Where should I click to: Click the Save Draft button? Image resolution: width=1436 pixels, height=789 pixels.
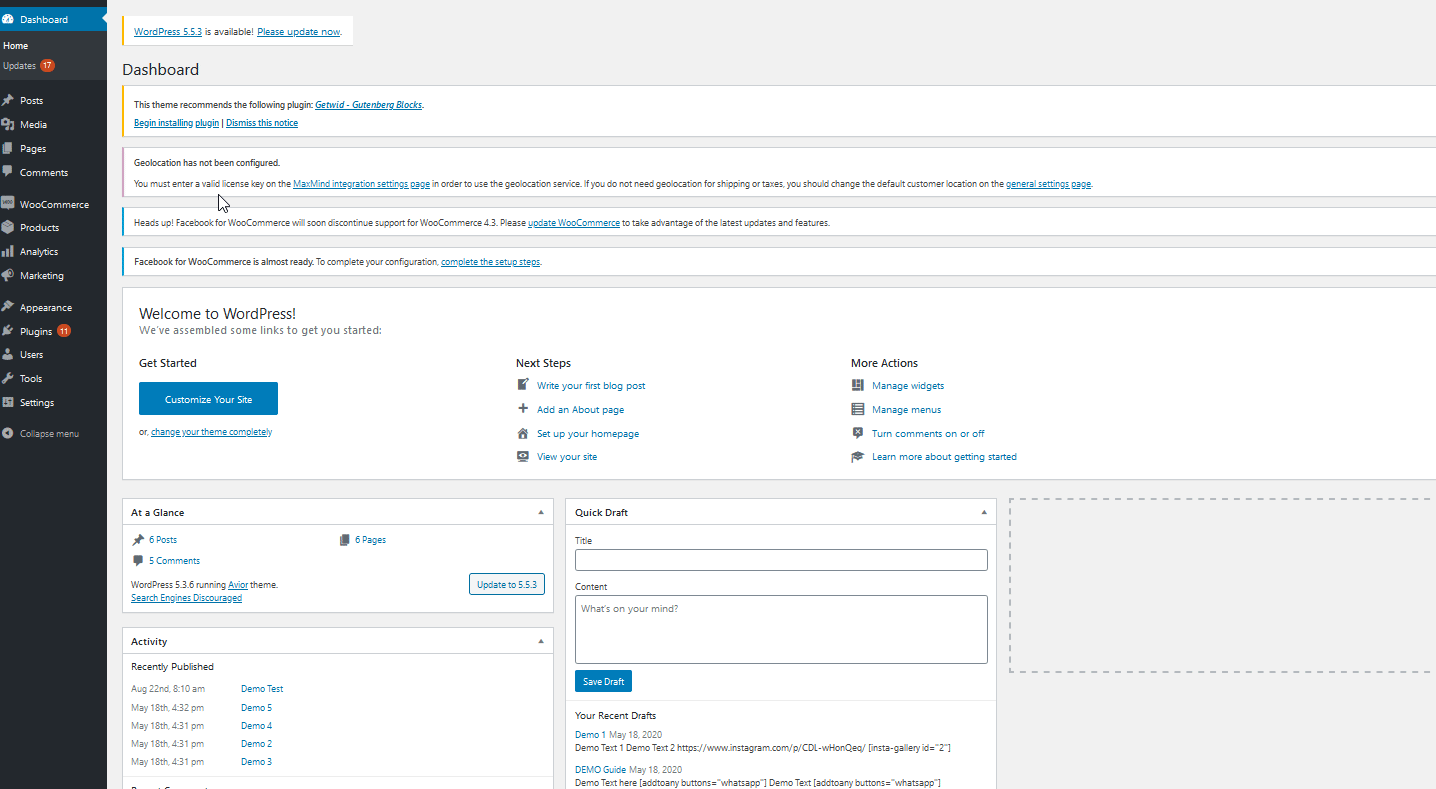(x=603, y=681)
